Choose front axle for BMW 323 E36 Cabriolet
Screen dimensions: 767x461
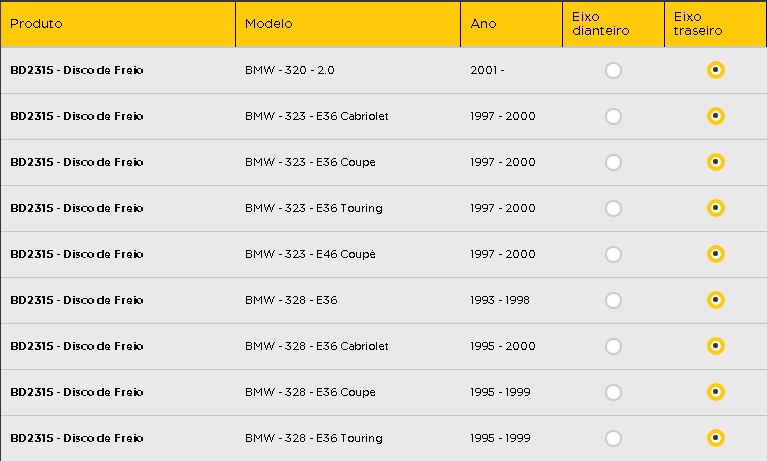(x=613, y=116)
